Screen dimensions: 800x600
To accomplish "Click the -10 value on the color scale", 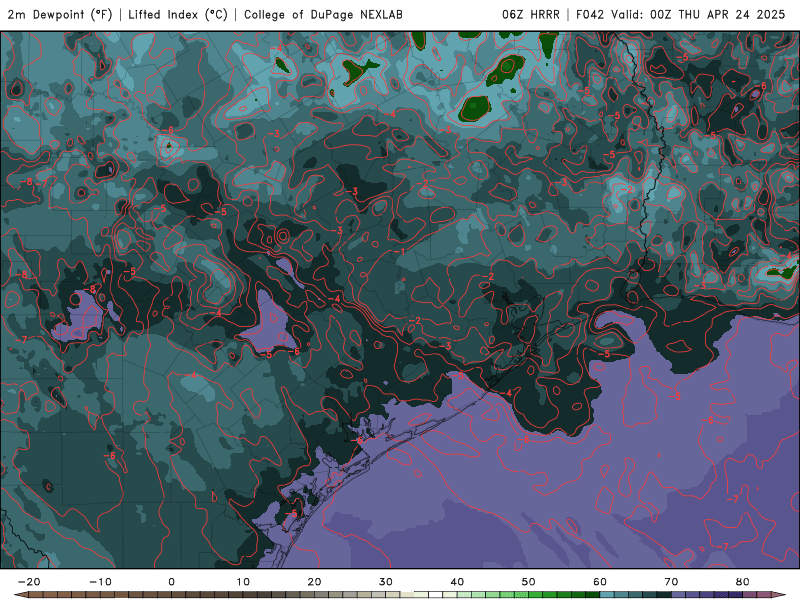I will [x=100, y=582].
